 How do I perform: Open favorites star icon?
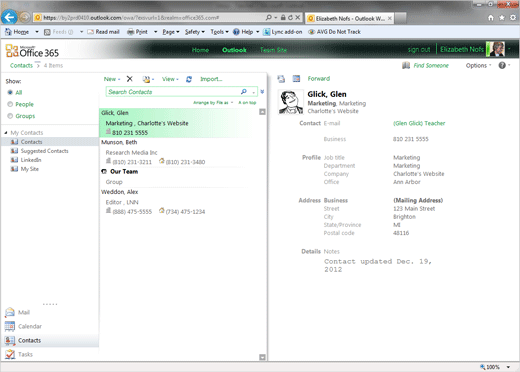point(502,18)
